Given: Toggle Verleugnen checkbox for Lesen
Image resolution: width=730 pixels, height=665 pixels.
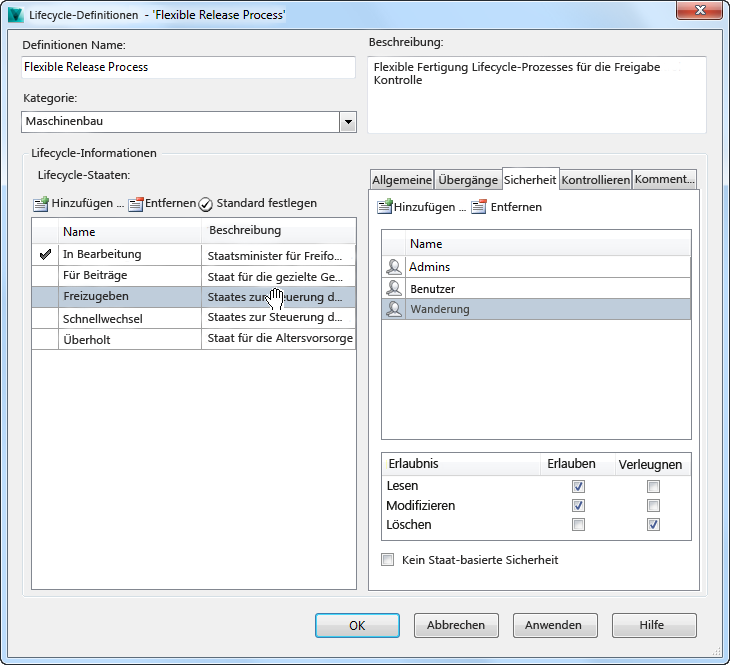Looking at the screenshot, I should (x=653, y=486).
